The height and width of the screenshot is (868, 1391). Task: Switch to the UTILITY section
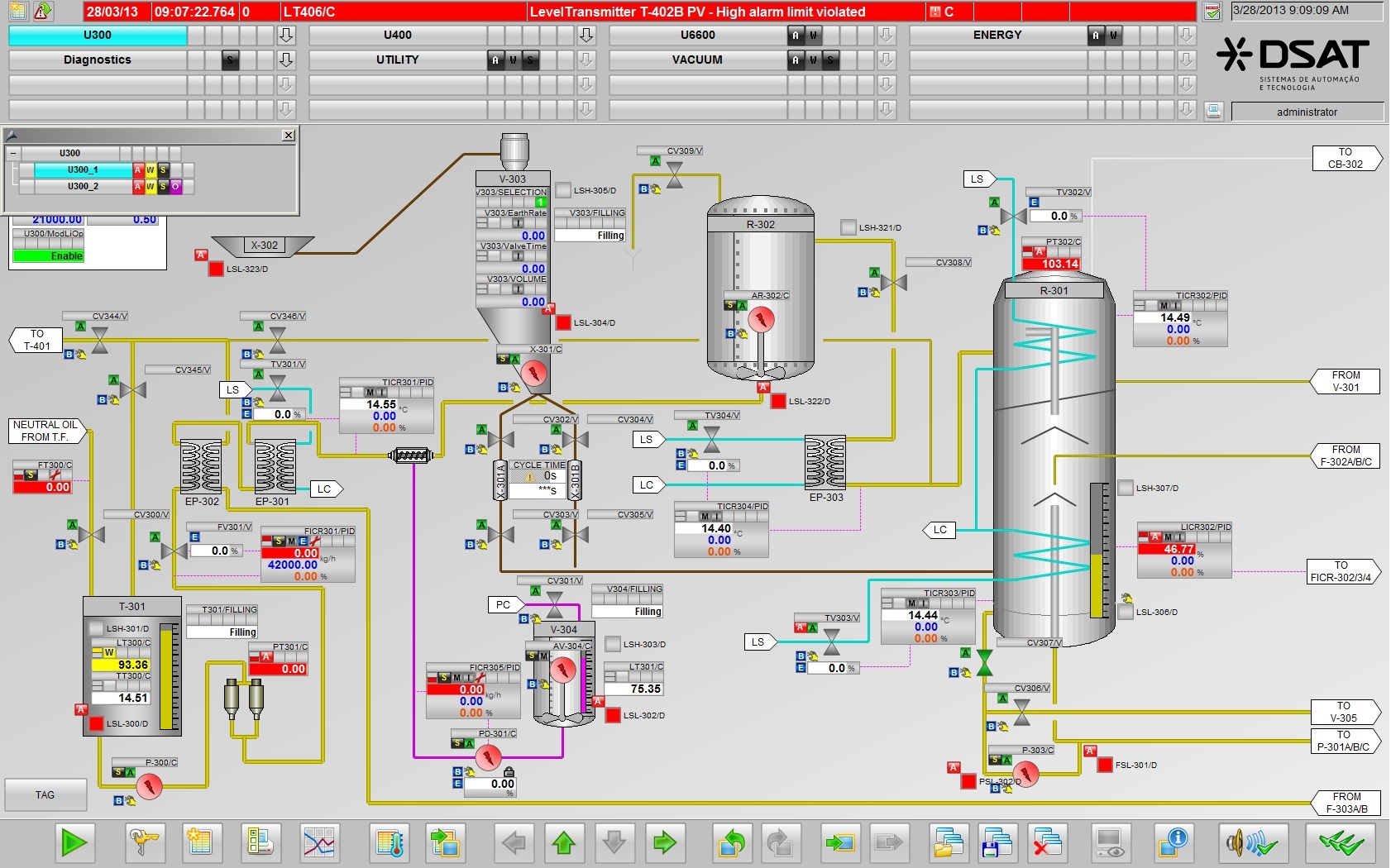396,60
